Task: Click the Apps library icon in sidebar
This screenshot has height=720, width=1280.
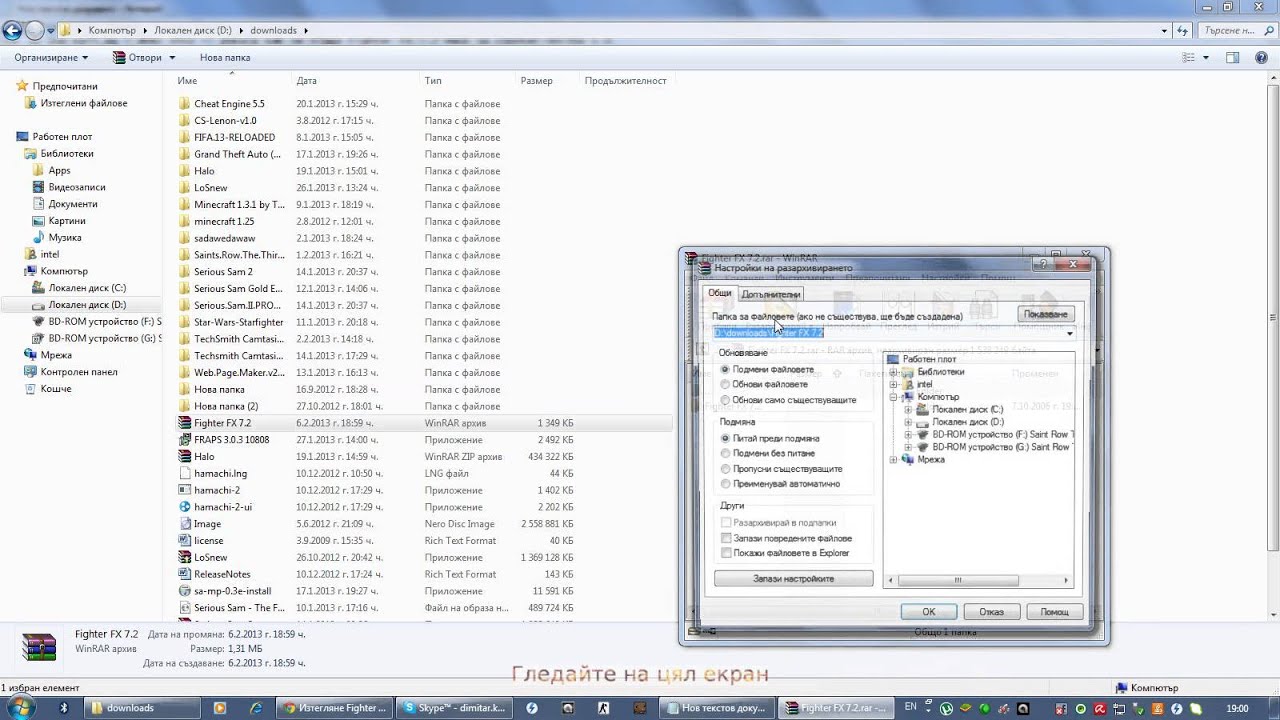Action: point(39,171)
